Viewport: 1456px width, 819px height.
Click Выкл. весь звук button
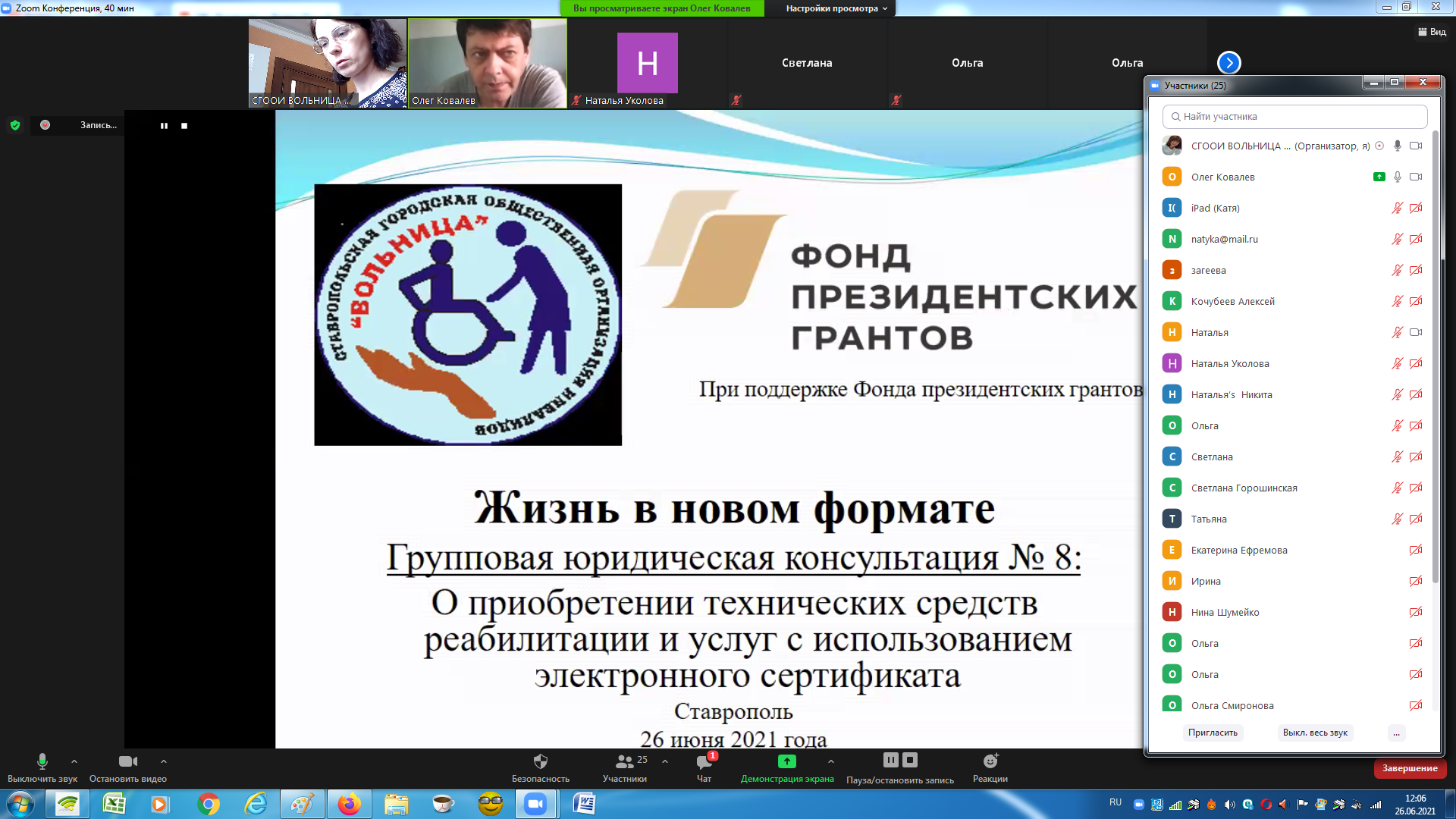(x=1314, y=733)
